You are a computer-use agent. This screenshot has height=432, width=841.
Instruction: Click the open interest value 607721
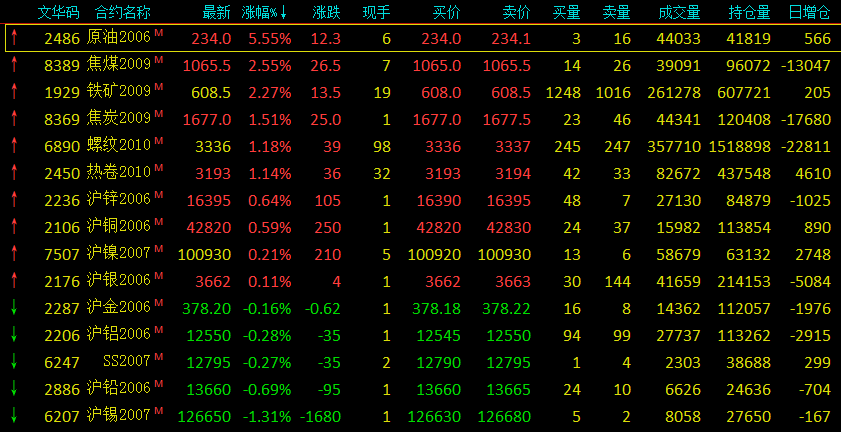[744, 92]
